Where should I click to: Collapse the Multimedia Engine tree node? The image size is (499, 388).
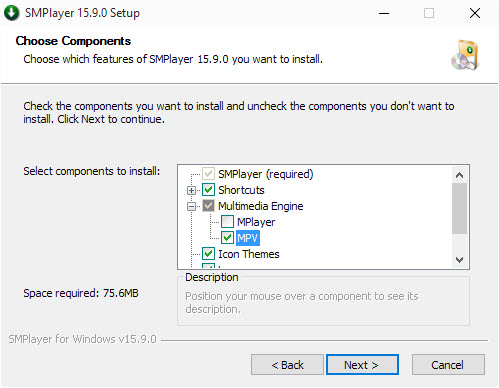point(191,206)
